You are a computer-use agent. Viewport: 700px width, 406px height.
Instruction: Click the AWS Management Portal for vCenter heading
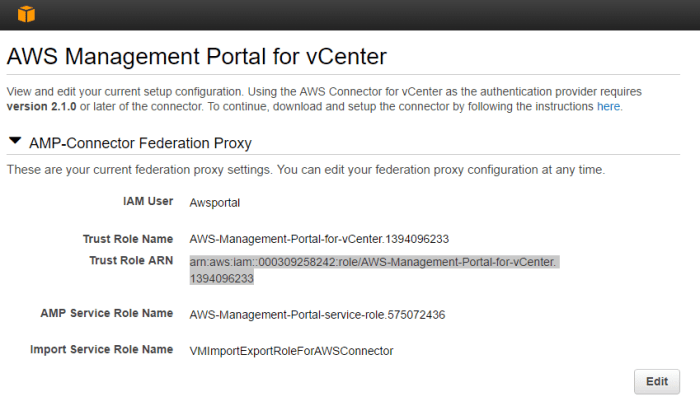pyautogui.click(x=197, y=57)
